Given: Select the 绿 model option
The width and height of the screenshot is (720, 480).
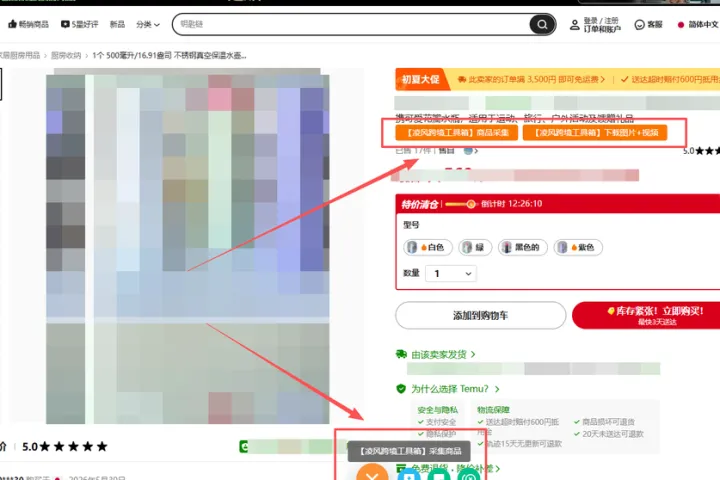Looking at the screenshot, I should tap(475, 248).
